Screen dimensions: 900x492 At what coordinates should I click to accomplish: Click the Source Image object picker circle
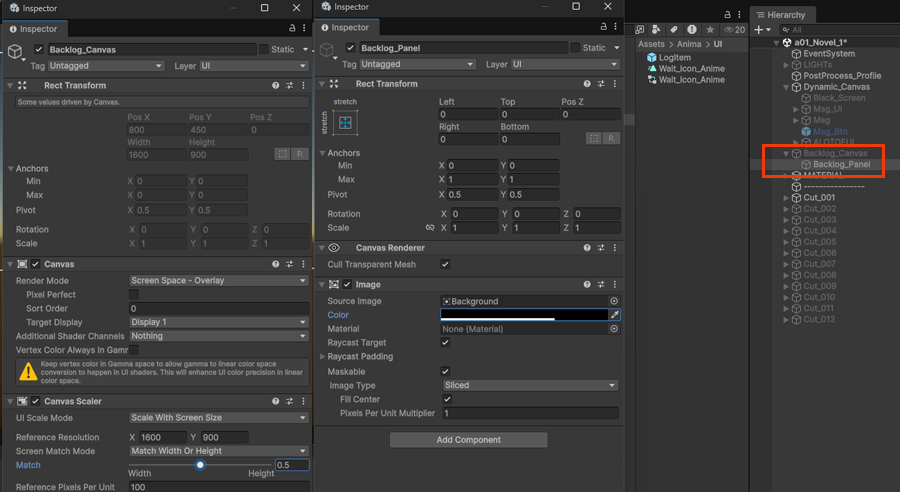[614, 301]
